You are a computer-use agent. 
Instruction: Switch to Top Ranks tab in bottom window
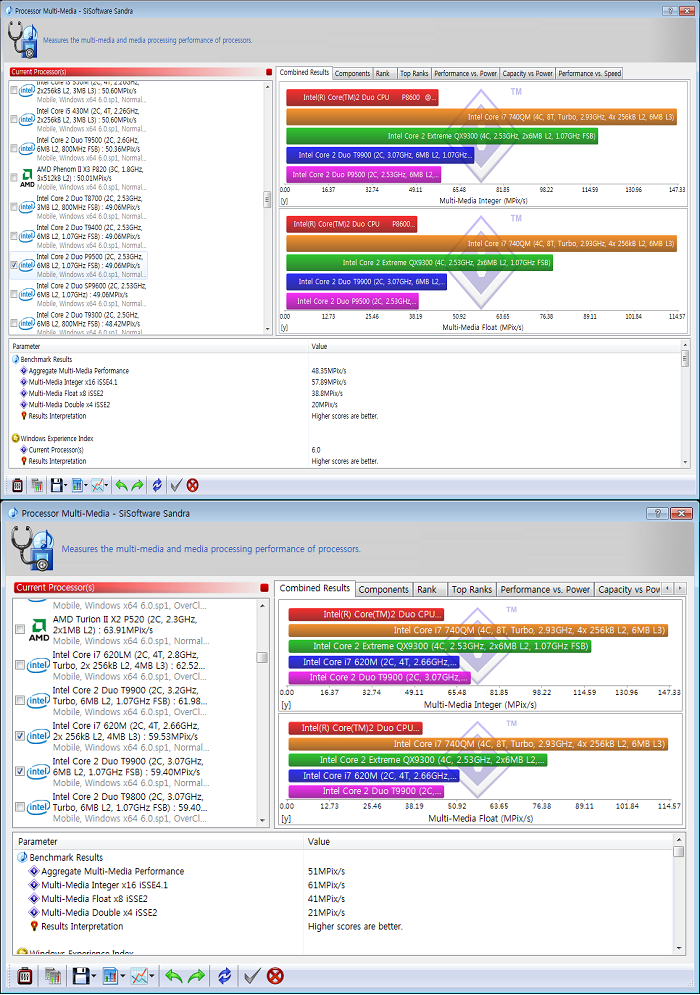(x=472, y=590)
